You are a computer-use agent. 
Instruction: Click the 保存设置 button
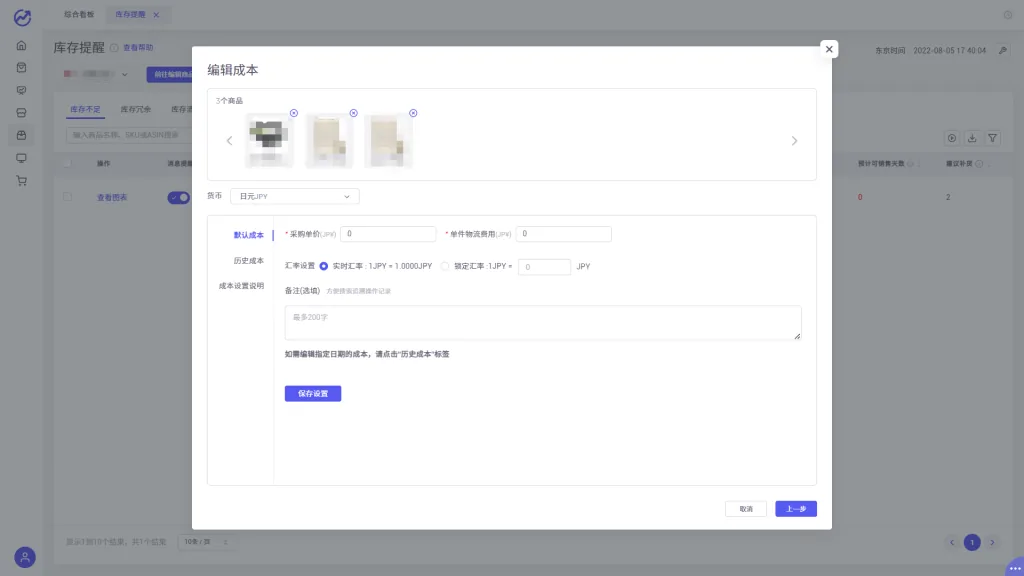tap(313, 394)
